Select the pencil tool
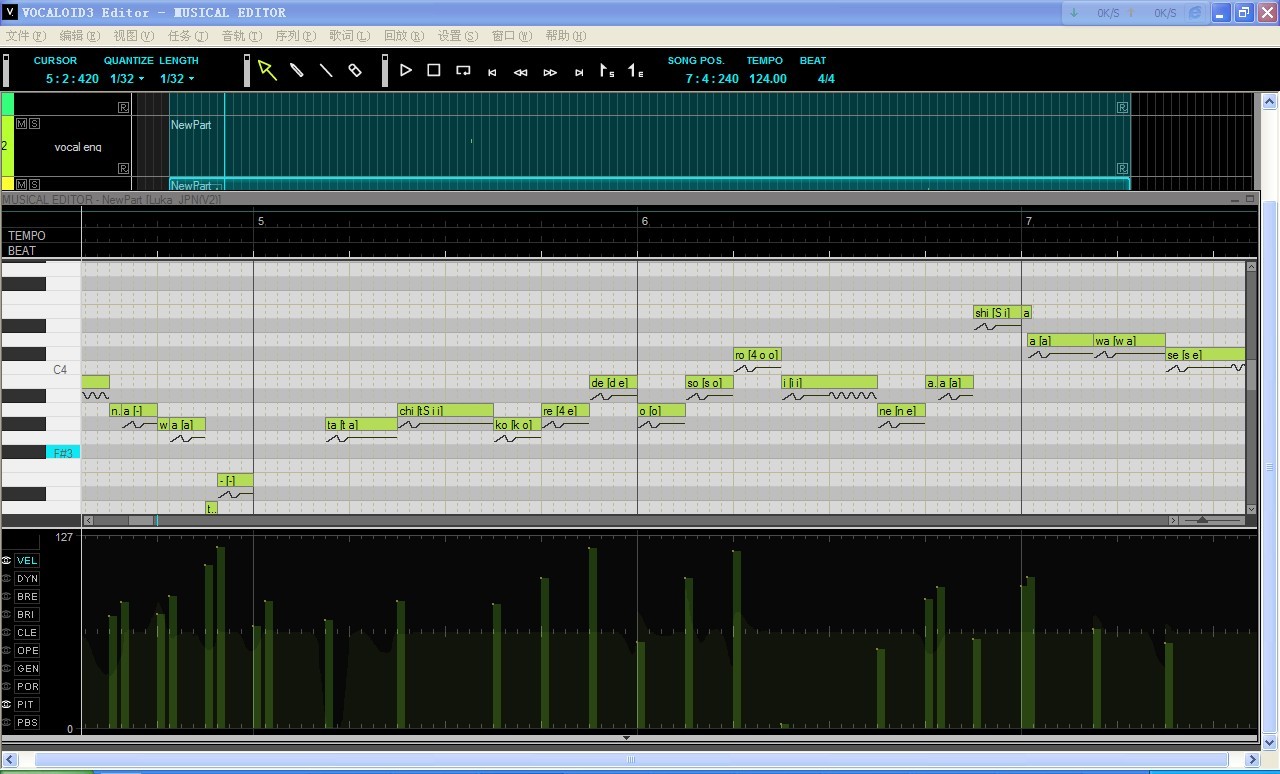 click(x=297, y=70)
